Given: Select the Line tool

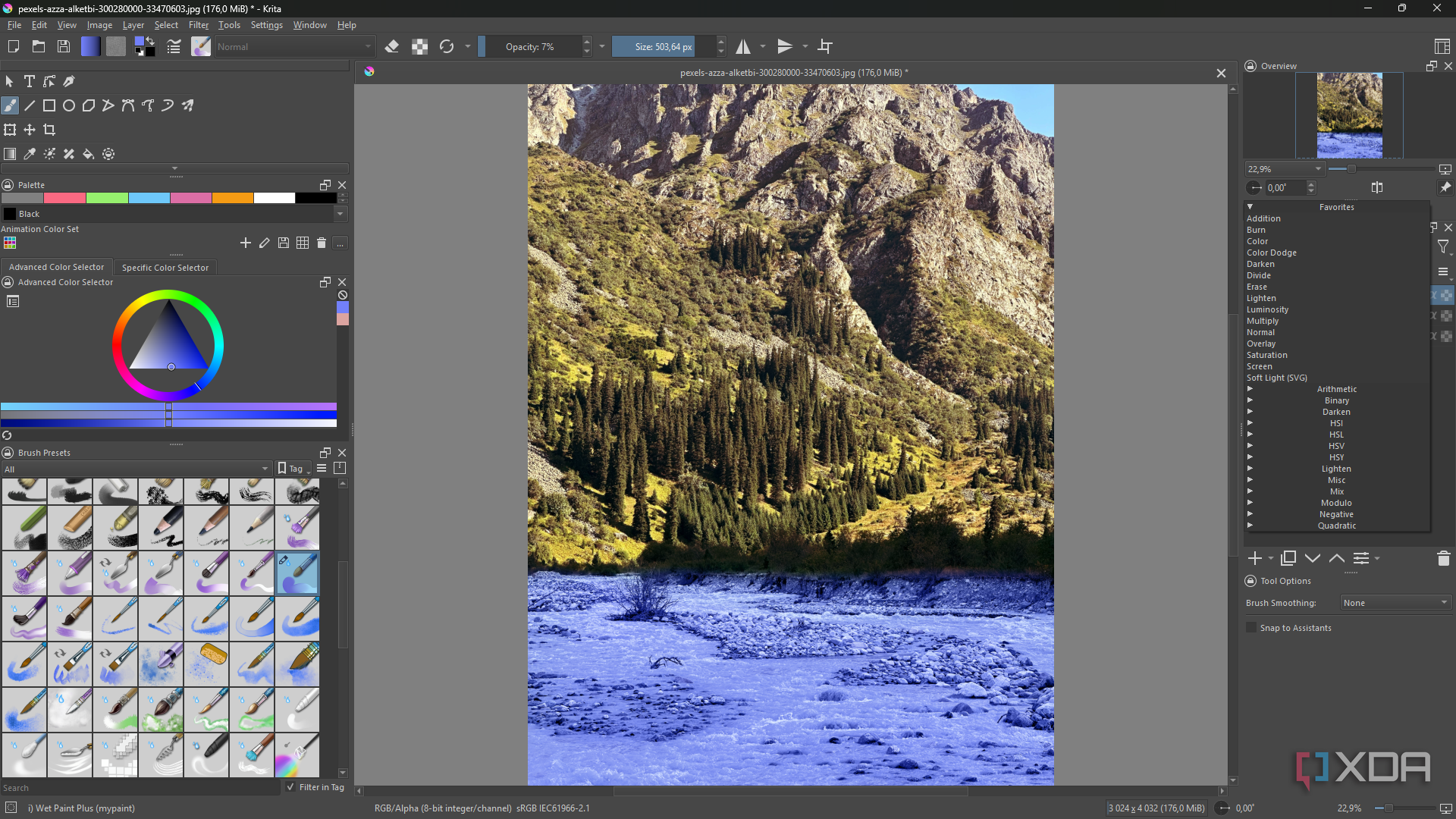Looking at the screenshot, I should [30, 105].
